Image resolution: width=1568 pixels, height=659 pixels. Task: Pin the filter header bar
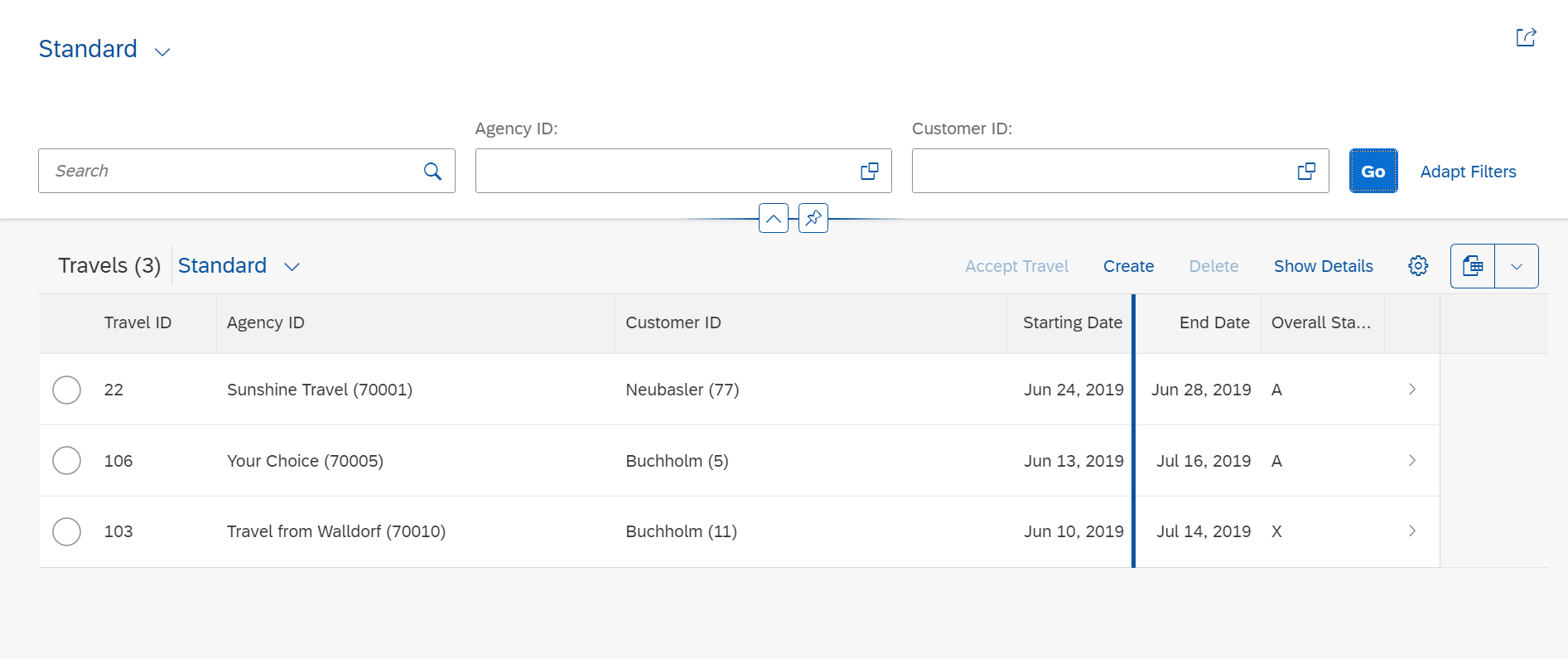click(x=813, y=218)
